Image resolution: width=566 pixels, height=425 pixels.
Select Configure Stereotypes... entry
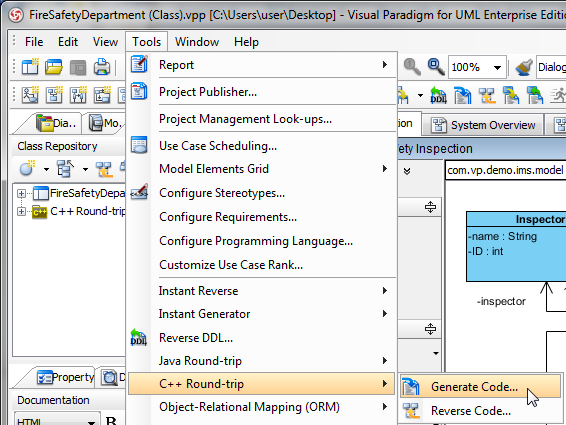(x=262, y=193)
